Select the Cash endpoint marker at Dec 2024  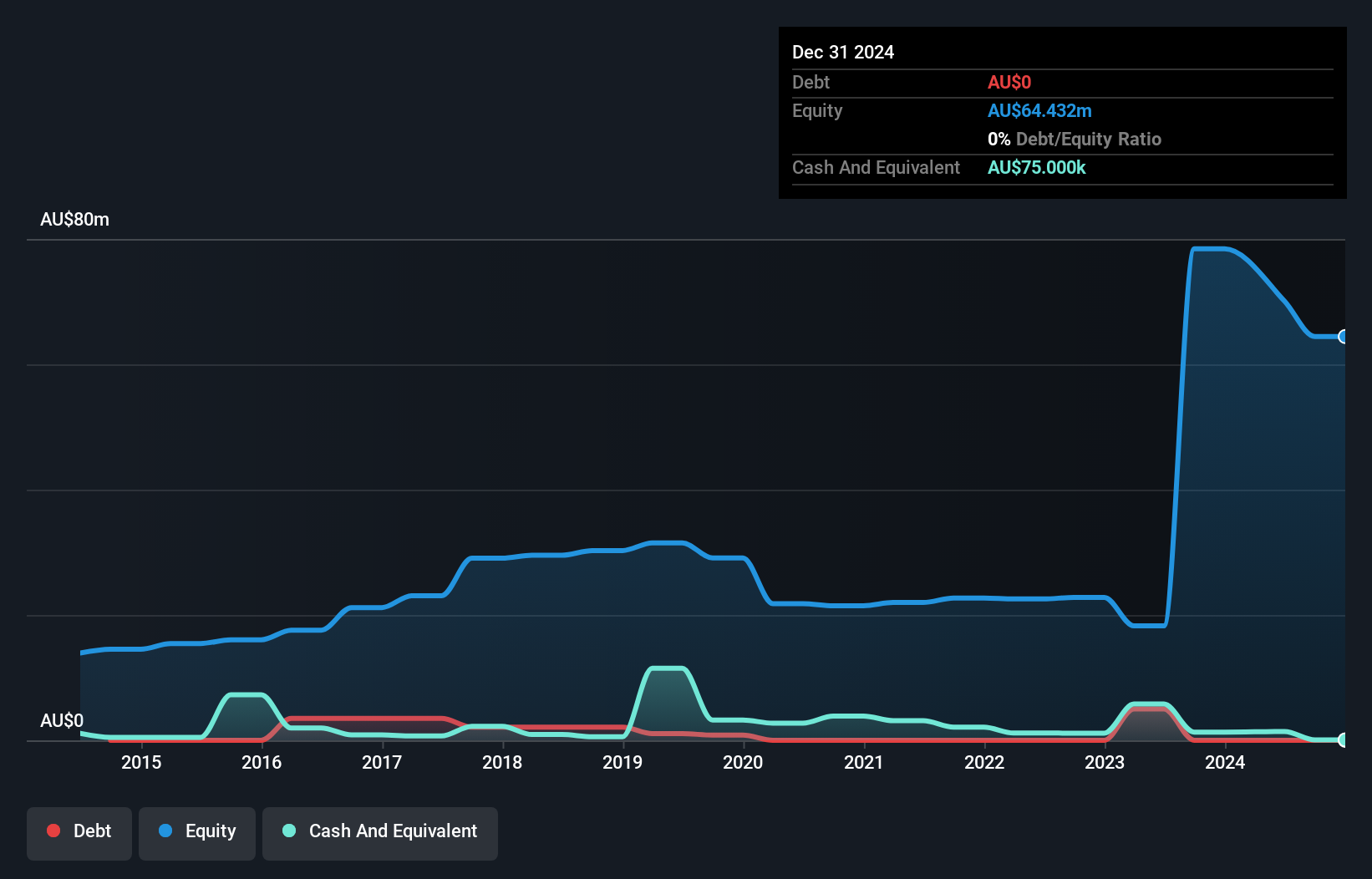point(1344,739)
